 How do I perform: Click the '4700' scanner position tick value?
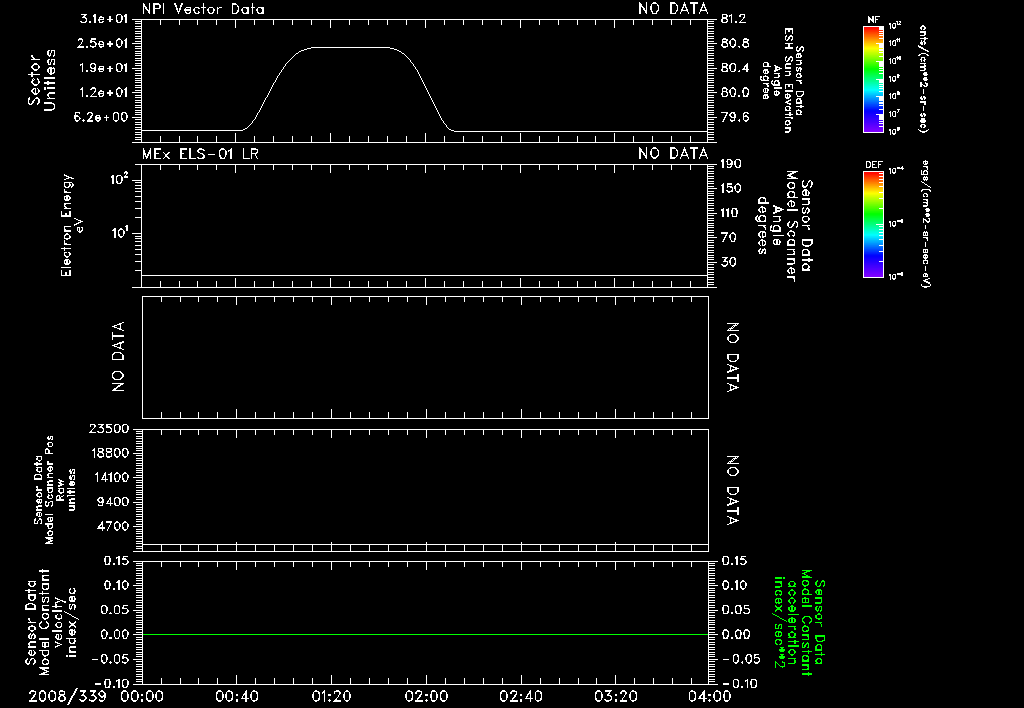point(112,526)
